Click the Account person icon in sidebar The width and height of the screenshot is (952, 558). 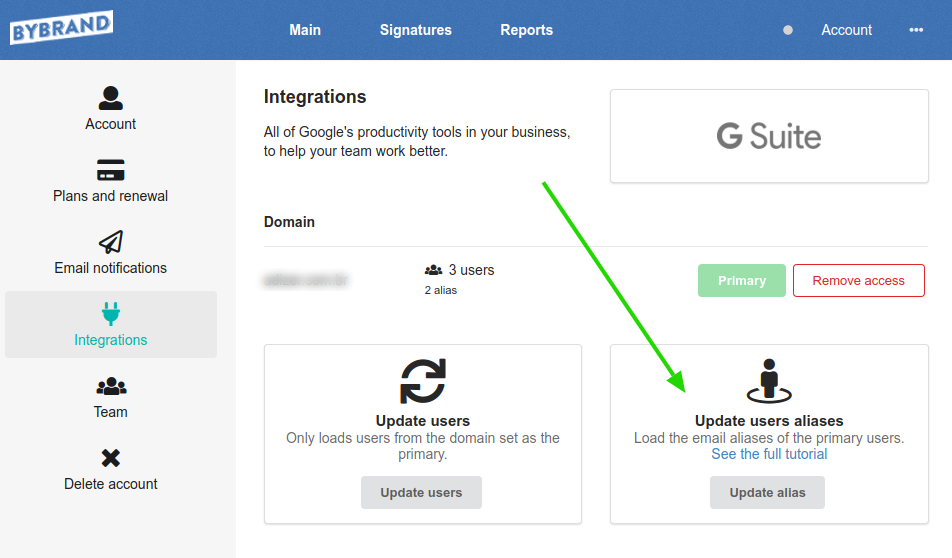(110, 98)
